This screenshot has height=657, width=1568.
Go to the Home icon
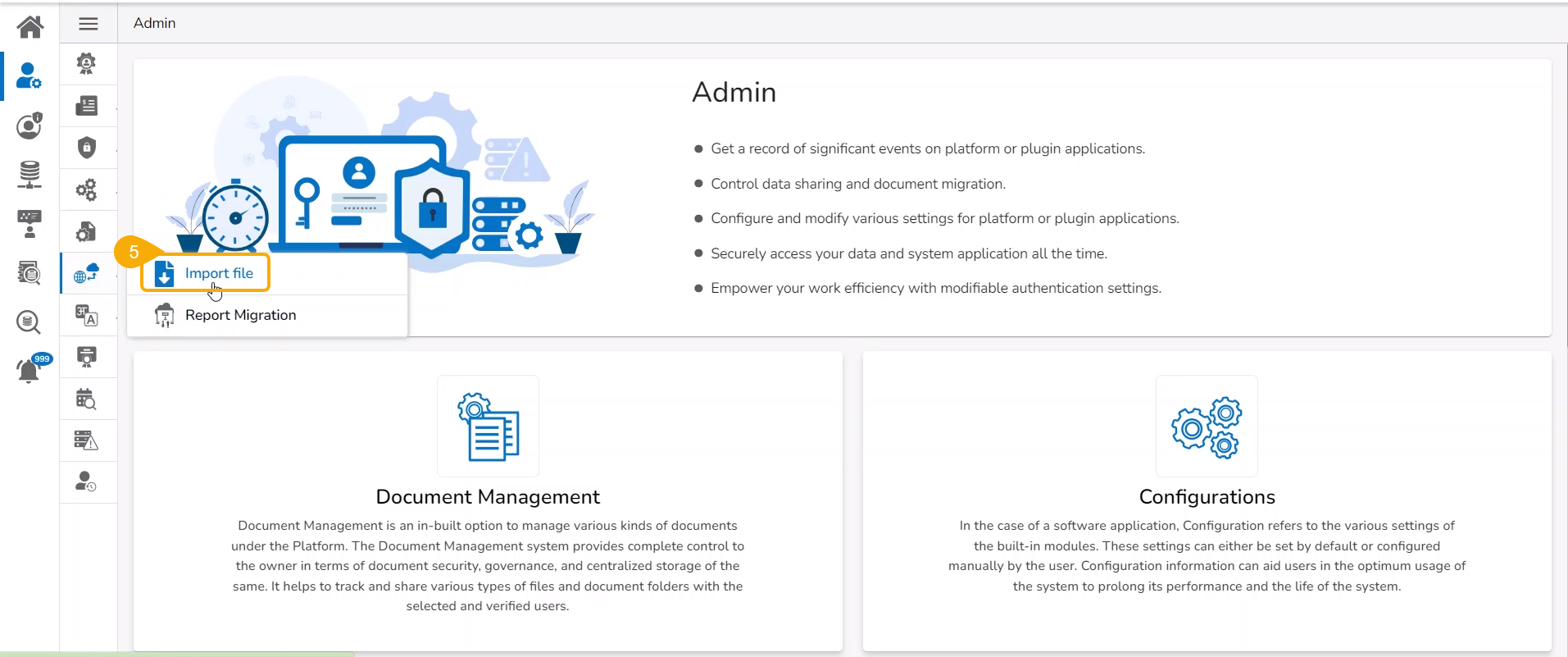click(30, 27)
